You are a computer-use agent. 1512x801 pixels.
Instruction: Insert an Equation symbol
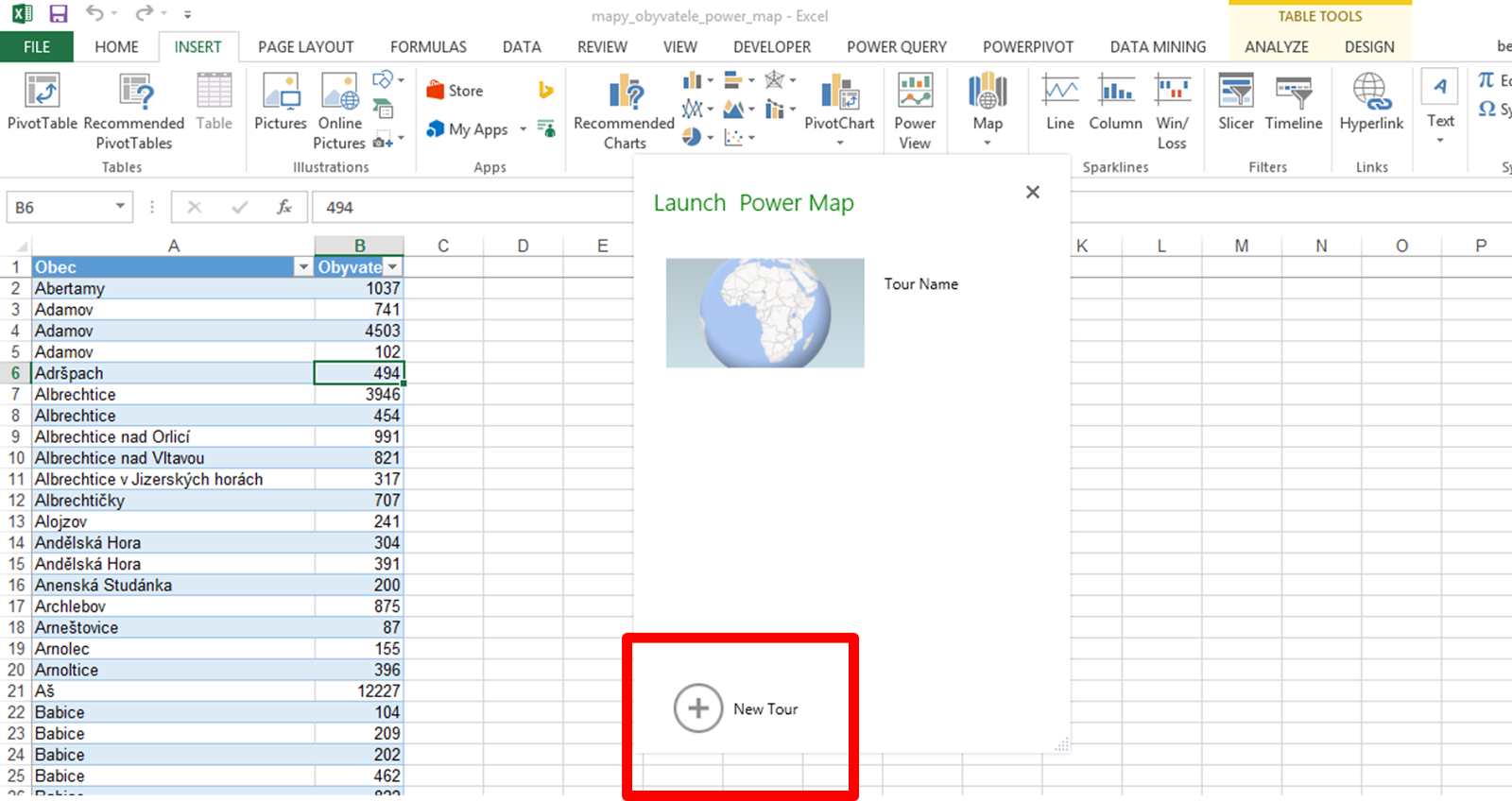pyautogui.click(x=1493, y=80)
